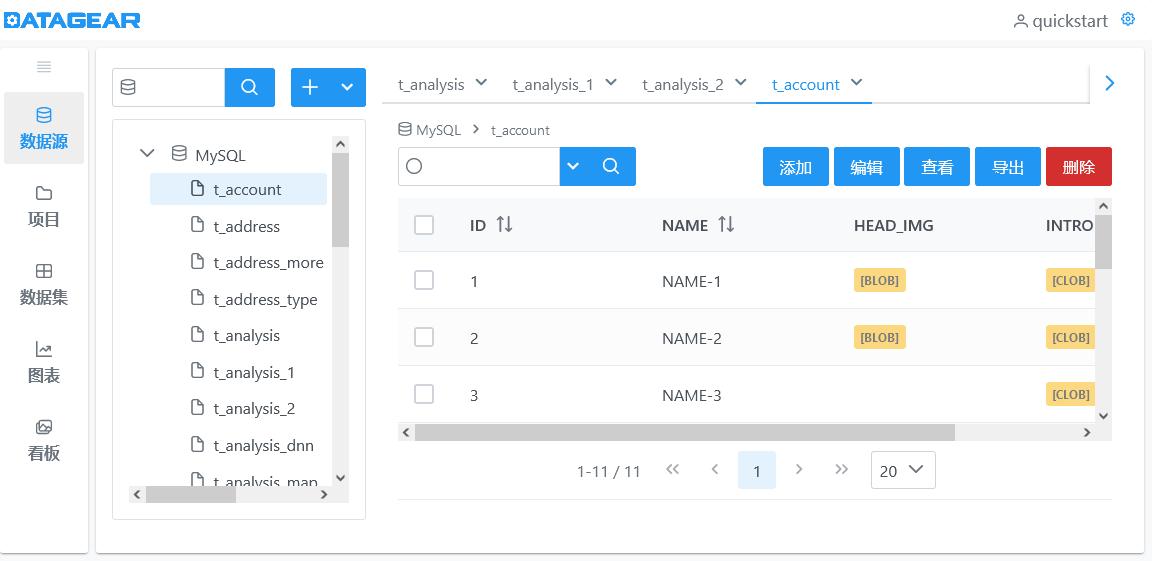The image size is (1152, 561).
Task: Open the 数据源 data source sidebar section
Action: [44, 128]
